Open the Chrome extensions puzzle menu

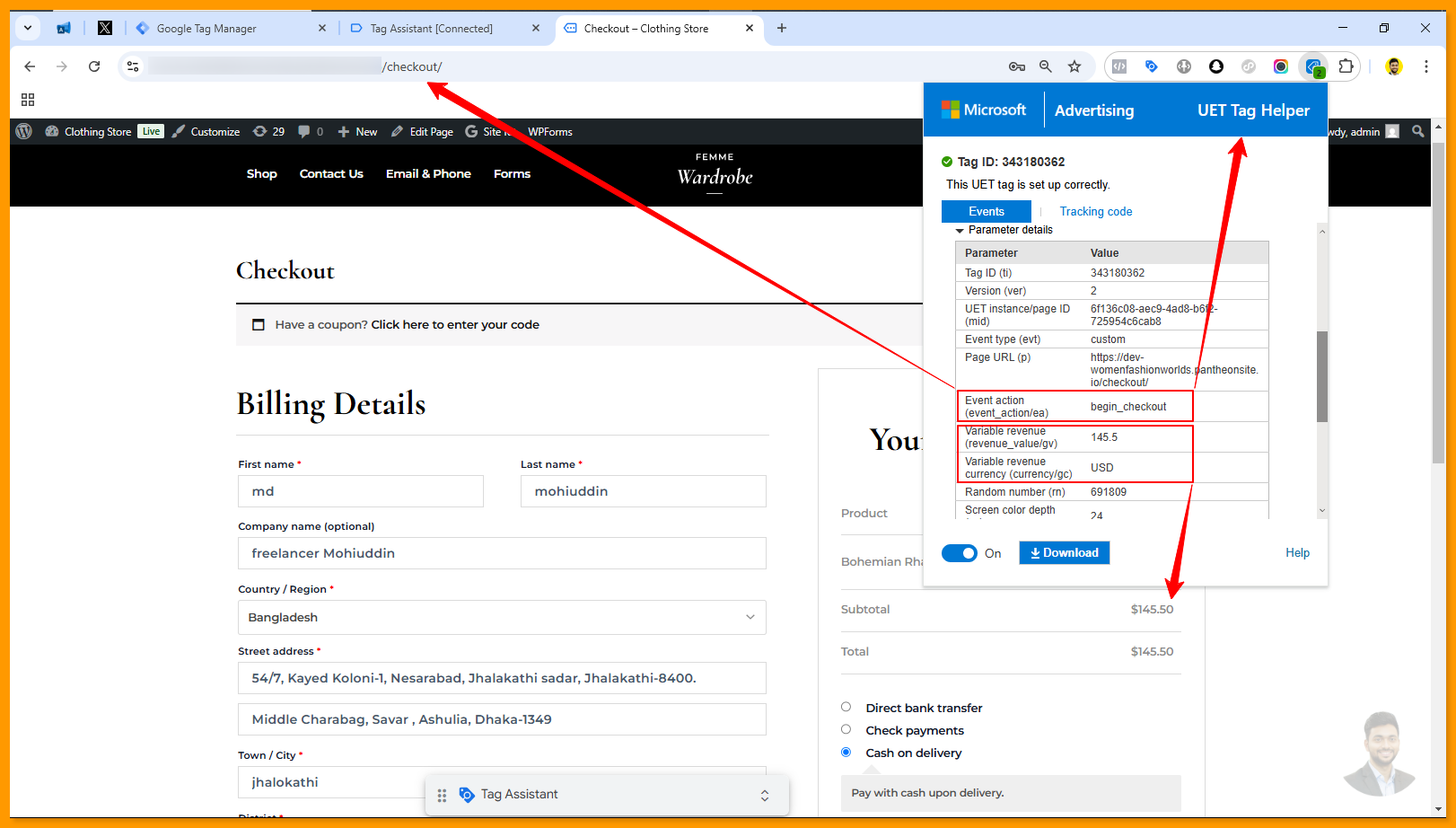click(x=1346, y=66)
